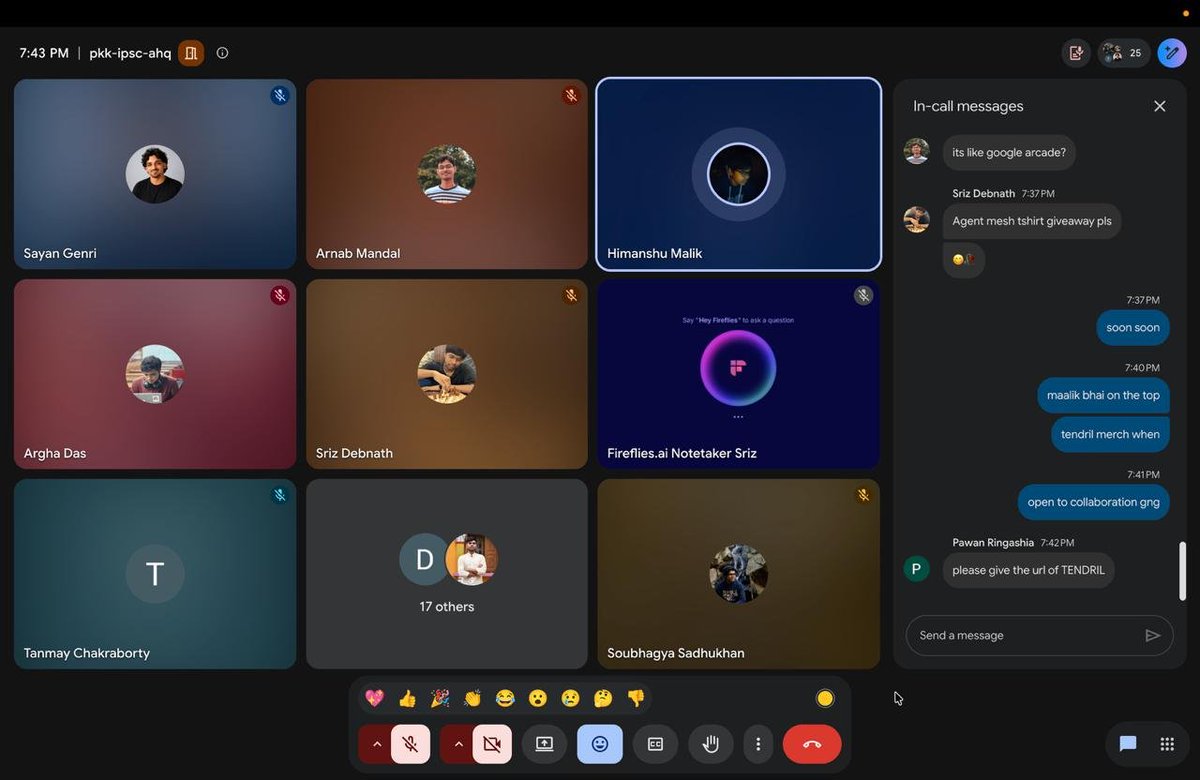The height and width of the screenshot is (780, 1200).
Task: Click the message 'please give the url of TENDRIL'
Action: tap(1029, 570)
